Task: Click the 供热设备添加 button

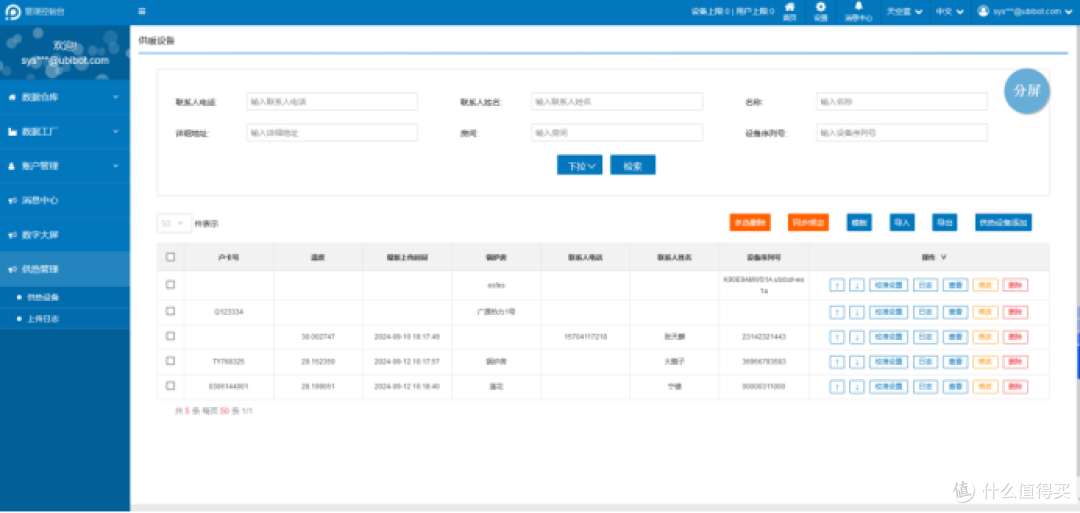Action: click(x=1004, y=222)
